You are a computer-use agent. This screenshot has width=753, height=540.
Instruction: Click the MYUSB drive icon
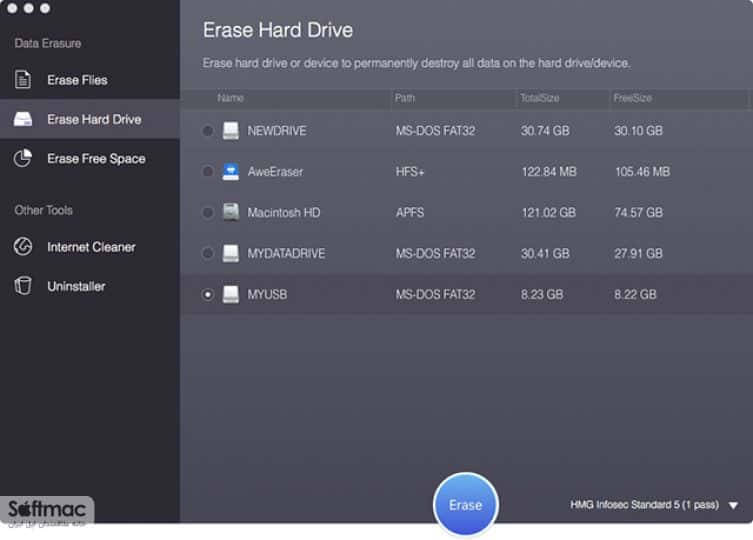(x=231, y=294)
